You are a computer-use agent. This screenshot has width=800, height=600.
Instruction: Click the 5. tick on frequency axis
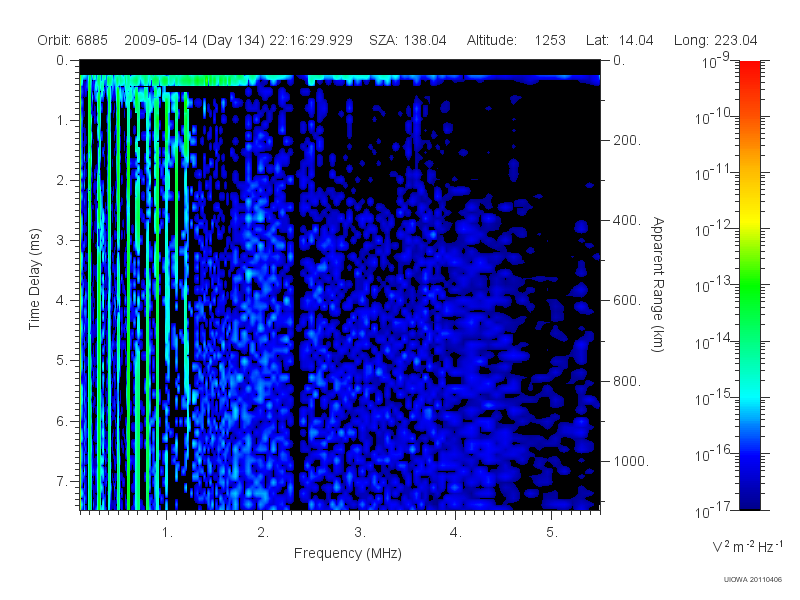[x=552, y=533]
